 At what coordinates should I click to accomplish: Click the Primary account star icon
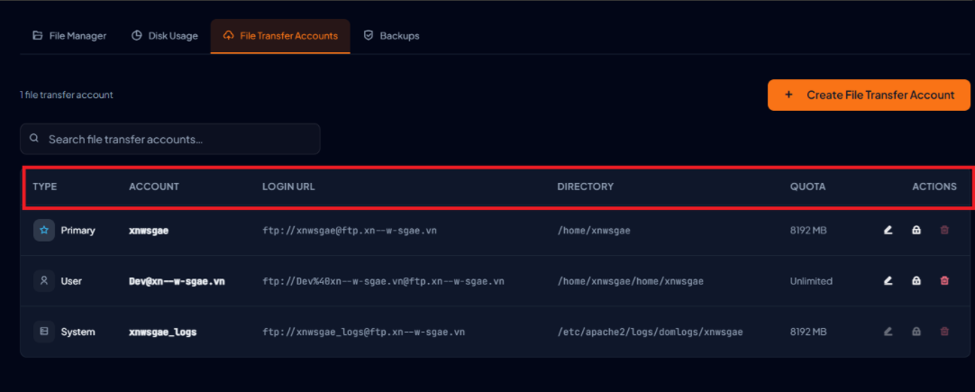(x=44, y=230)
